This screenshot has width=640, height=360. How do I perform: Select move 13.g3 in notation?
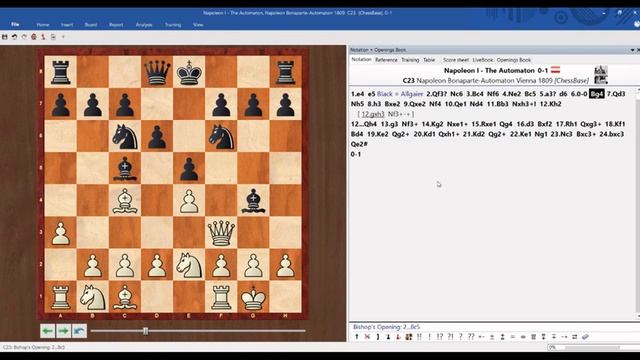click(x=389, y=124)
